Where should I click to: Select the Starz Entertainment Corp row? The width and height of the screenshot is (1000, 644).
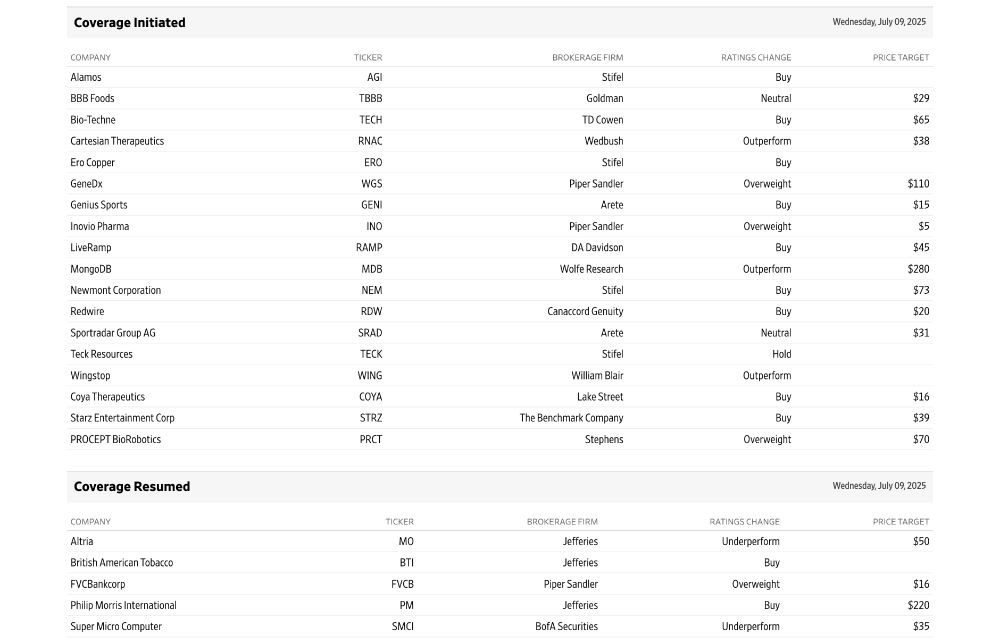pos(122,418)
